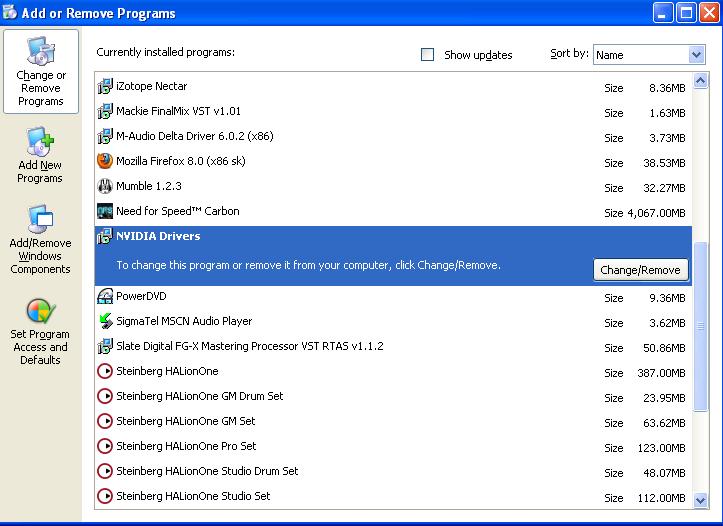The width and height of the screenshot is (723, 526).
Task: Open Change or Remove Programs view
Action: [41, 71]
